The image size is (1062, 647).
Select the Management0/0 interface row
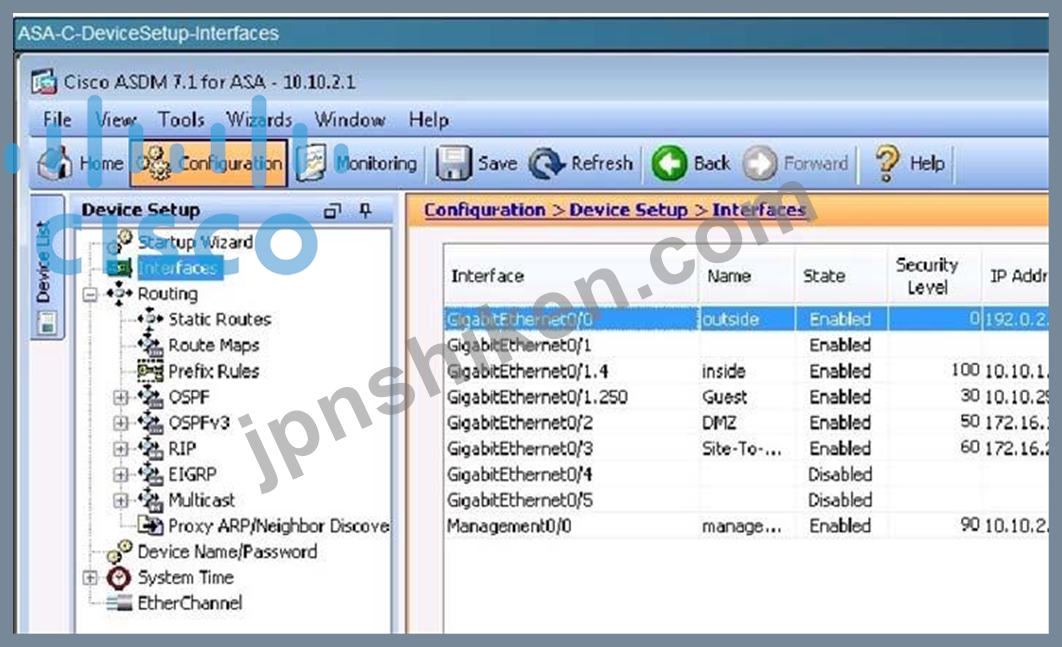[746, 526]
